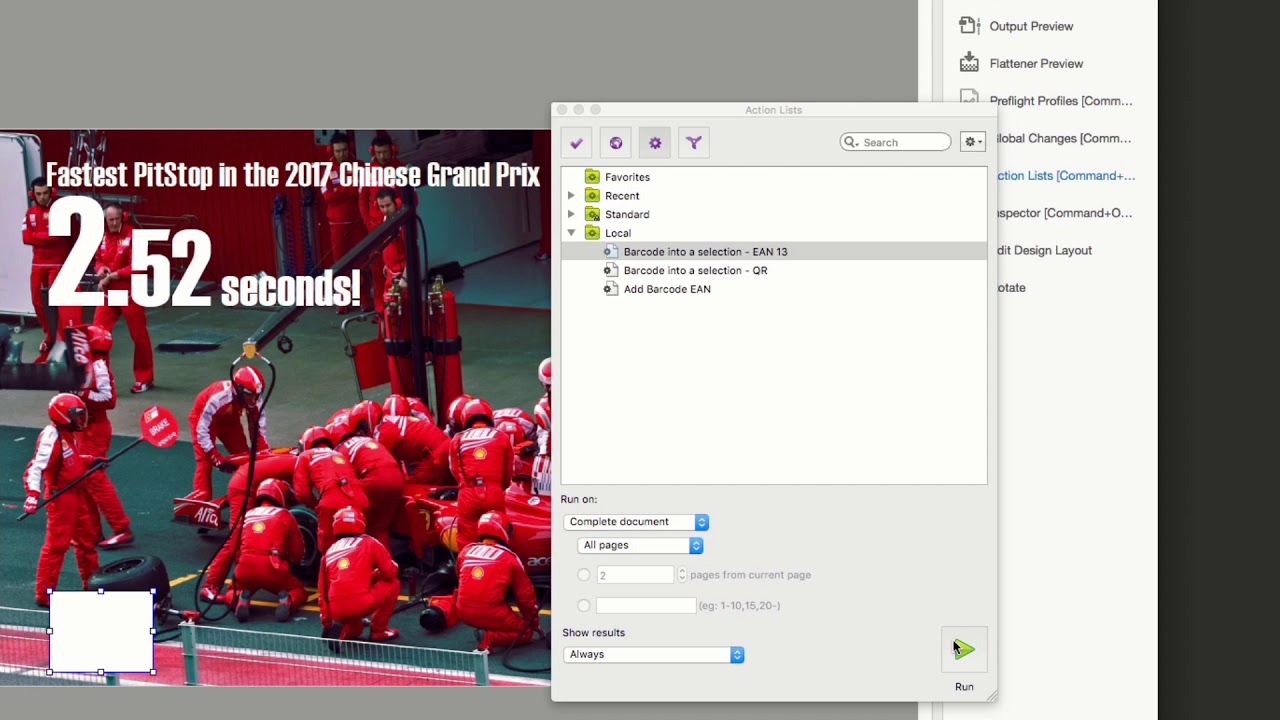Open the All pages dropdown
This screenshot has height=720, width=1280.
(x=640, y=545)
